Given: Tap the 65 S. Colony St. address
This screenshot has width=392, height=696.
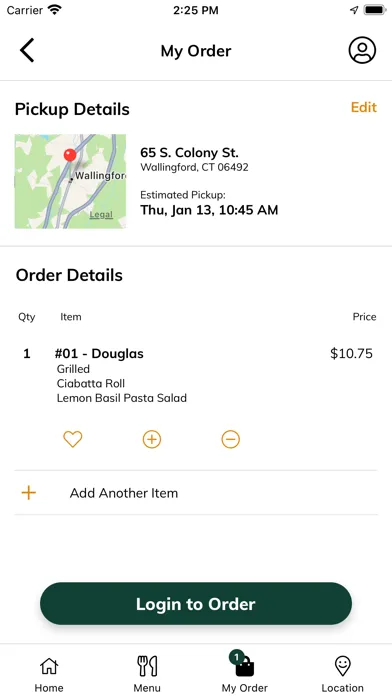Looking at the screenshot, I should 189,153.
